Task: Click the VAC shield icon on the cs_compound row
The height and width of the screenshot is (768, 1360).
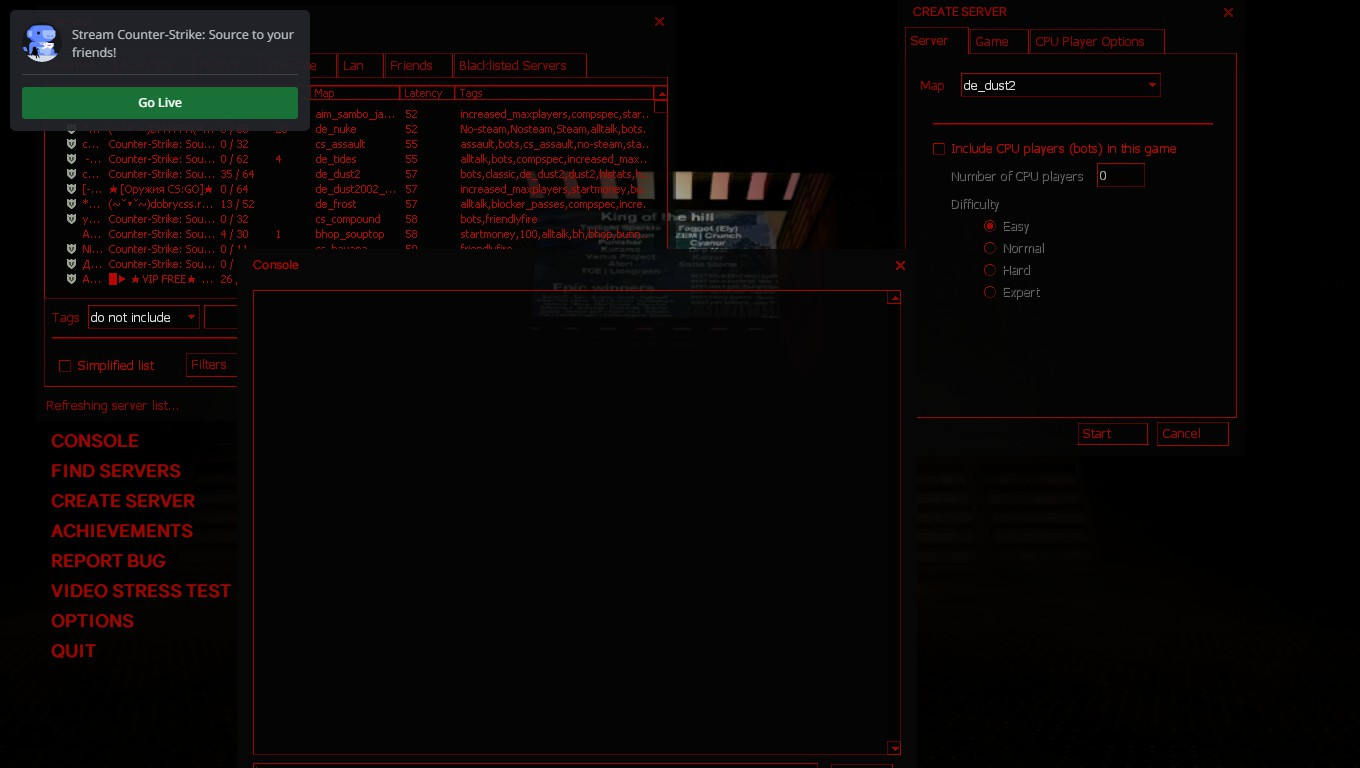Action: click(71, 219)
